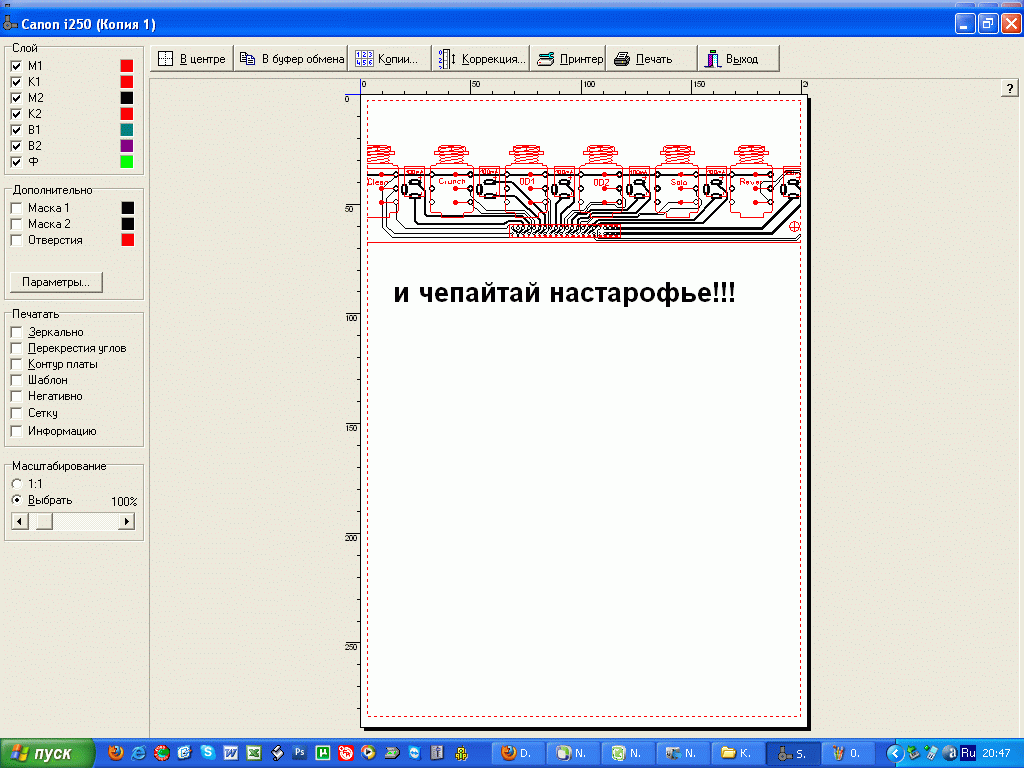Enable the 'Отверстия' checkbox
The width and height of the screenshot is (1024, 768).
click(x=16, y=240)
